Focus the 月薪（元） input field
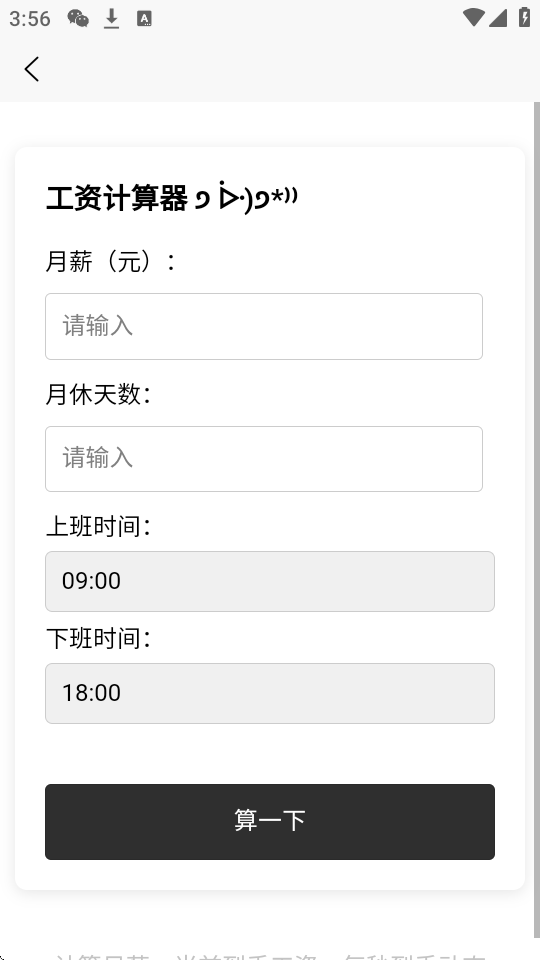540x960 pixels. coord(264,326)
